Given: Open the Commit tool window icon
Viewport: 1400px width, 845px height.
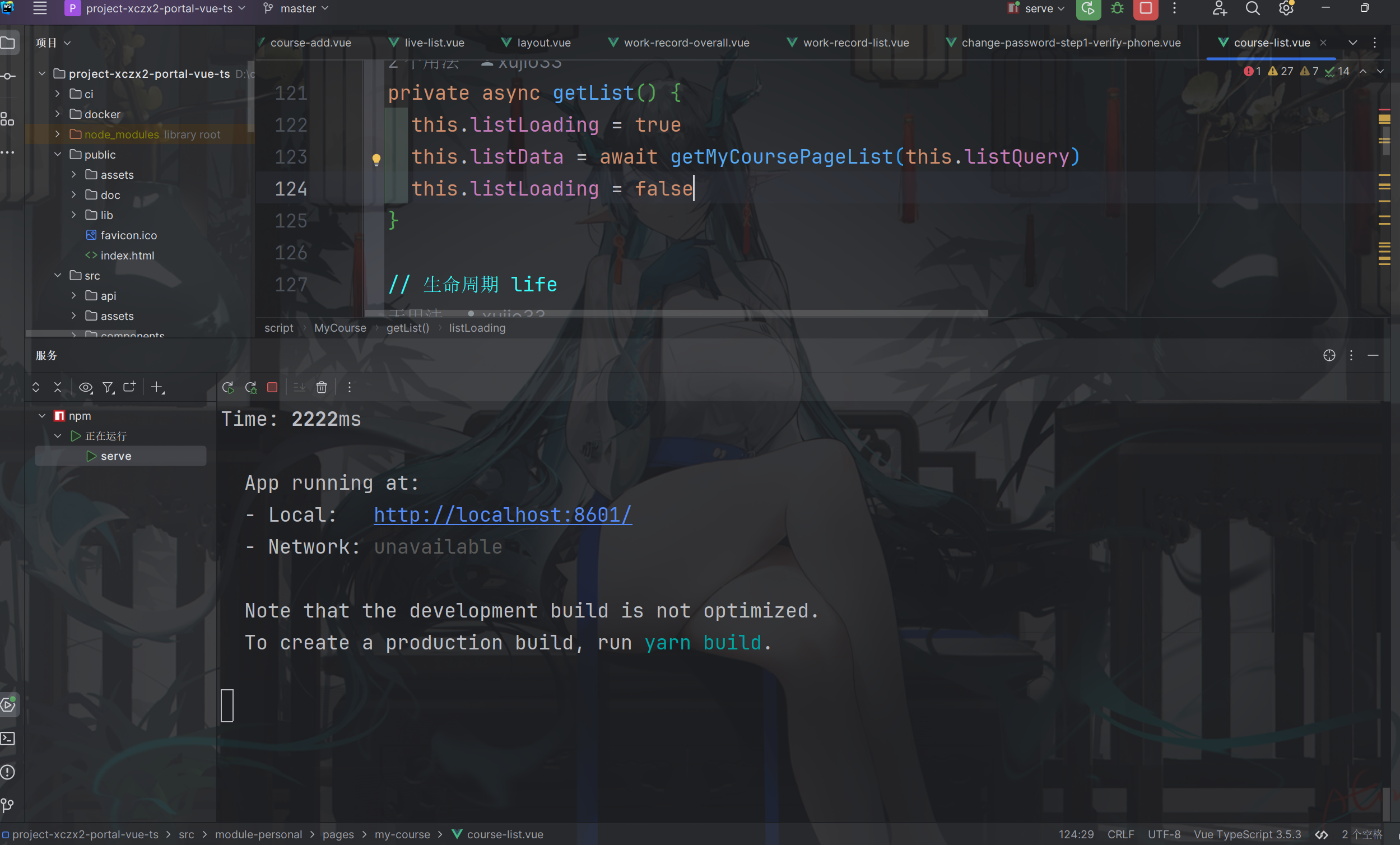Looking at the screenshot, I should pos(8,76).
